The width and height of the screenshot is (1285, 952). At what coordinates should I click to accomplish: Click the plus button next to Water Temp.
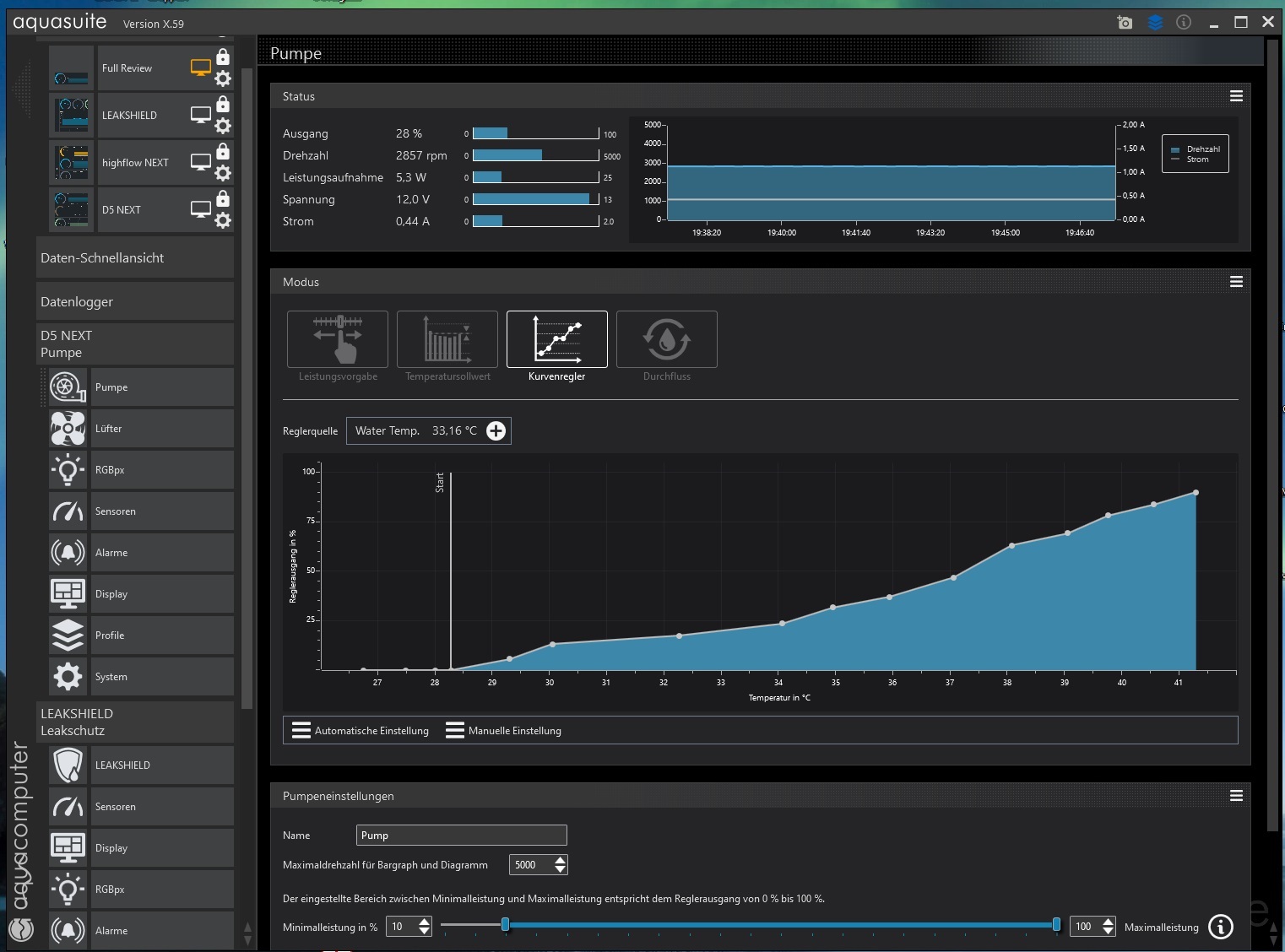pyautogui.click(x=496, y=431)
